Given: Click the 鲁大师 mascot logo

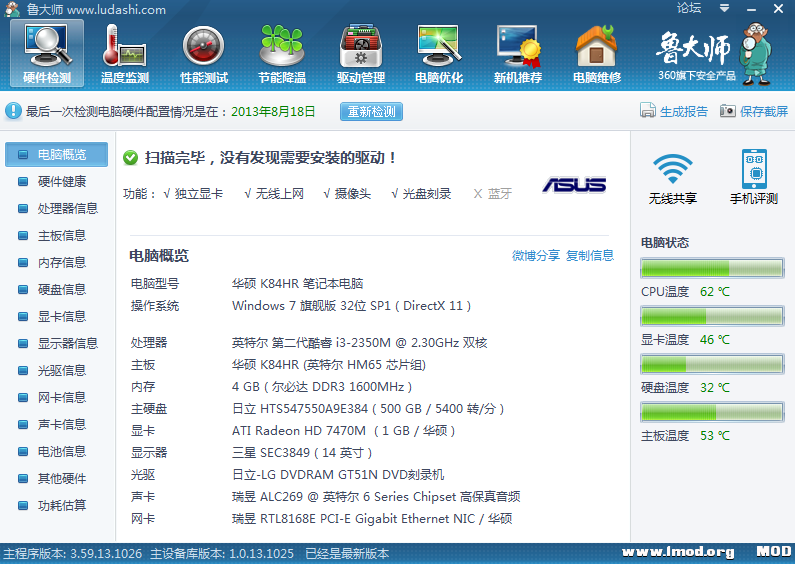Looking at the screenshot, I should pos(757,53).
